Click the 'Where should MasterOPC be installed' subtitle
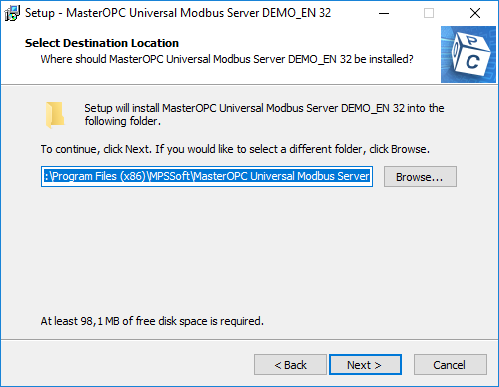499x387 pixels. click(227, 59)
